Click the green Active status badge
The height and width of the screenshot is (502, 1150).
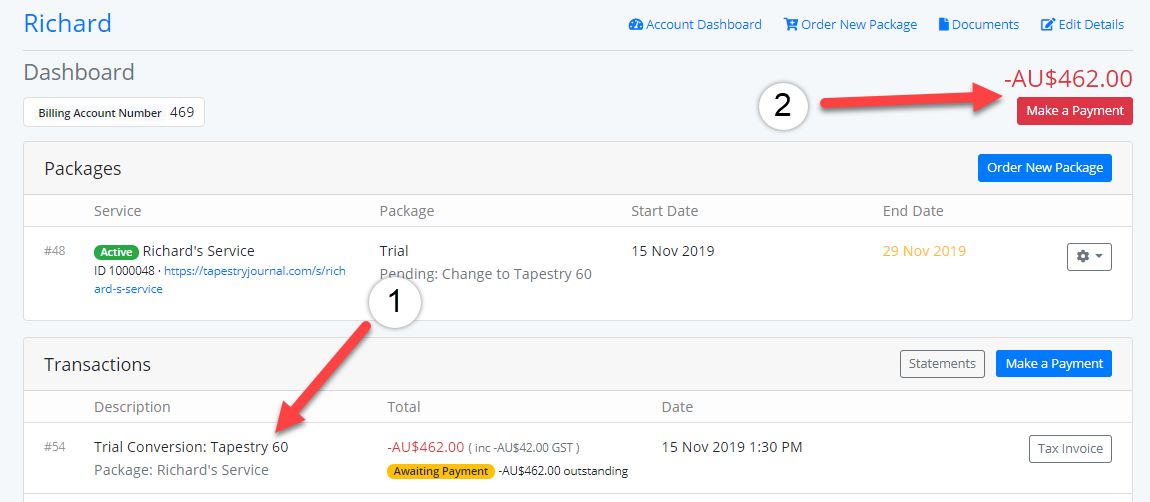116,252
